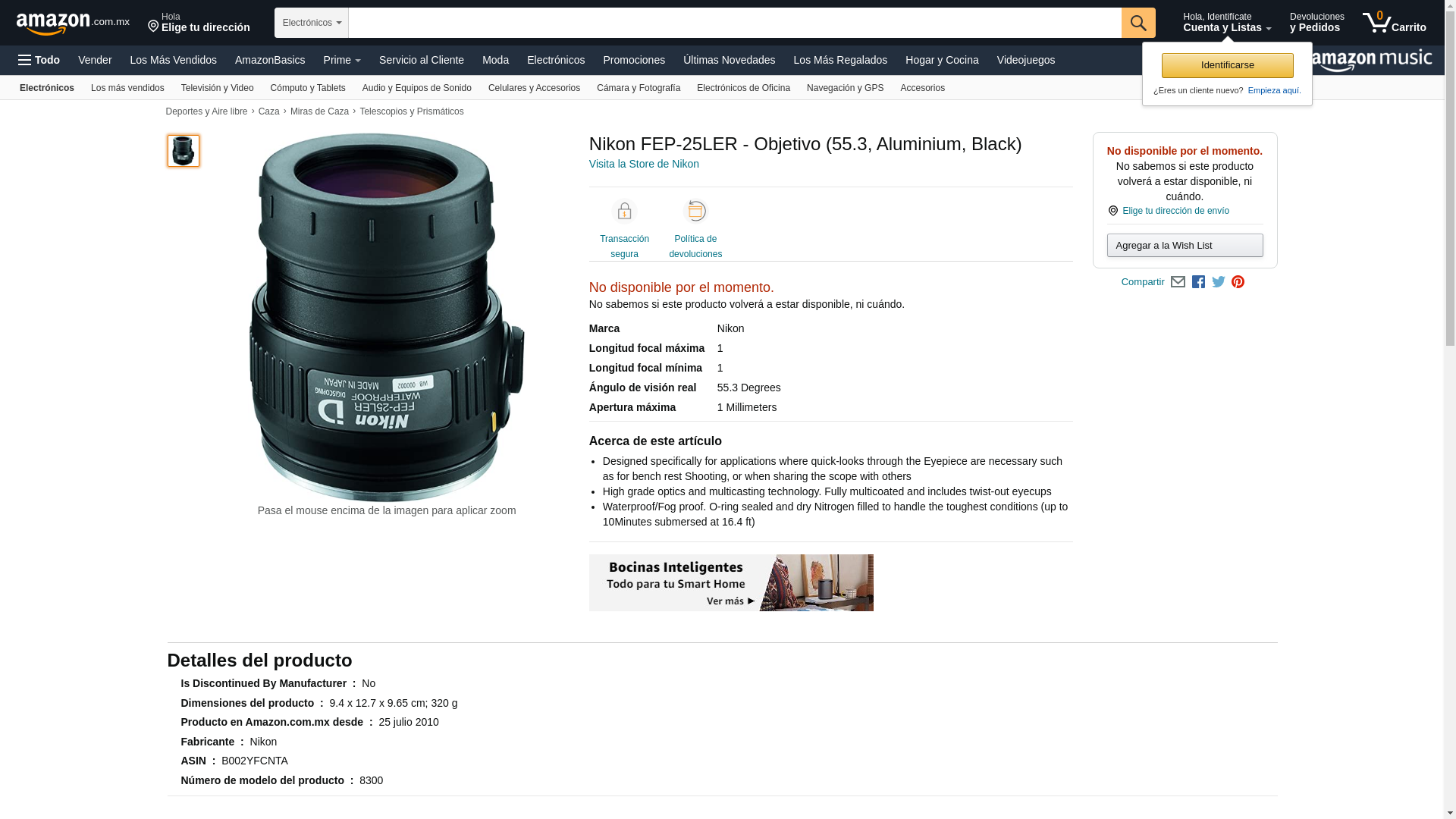Select Audio y Equipos de Sonido tab
The height and width of the screenshot is (819, 1456).
point(416,88)
